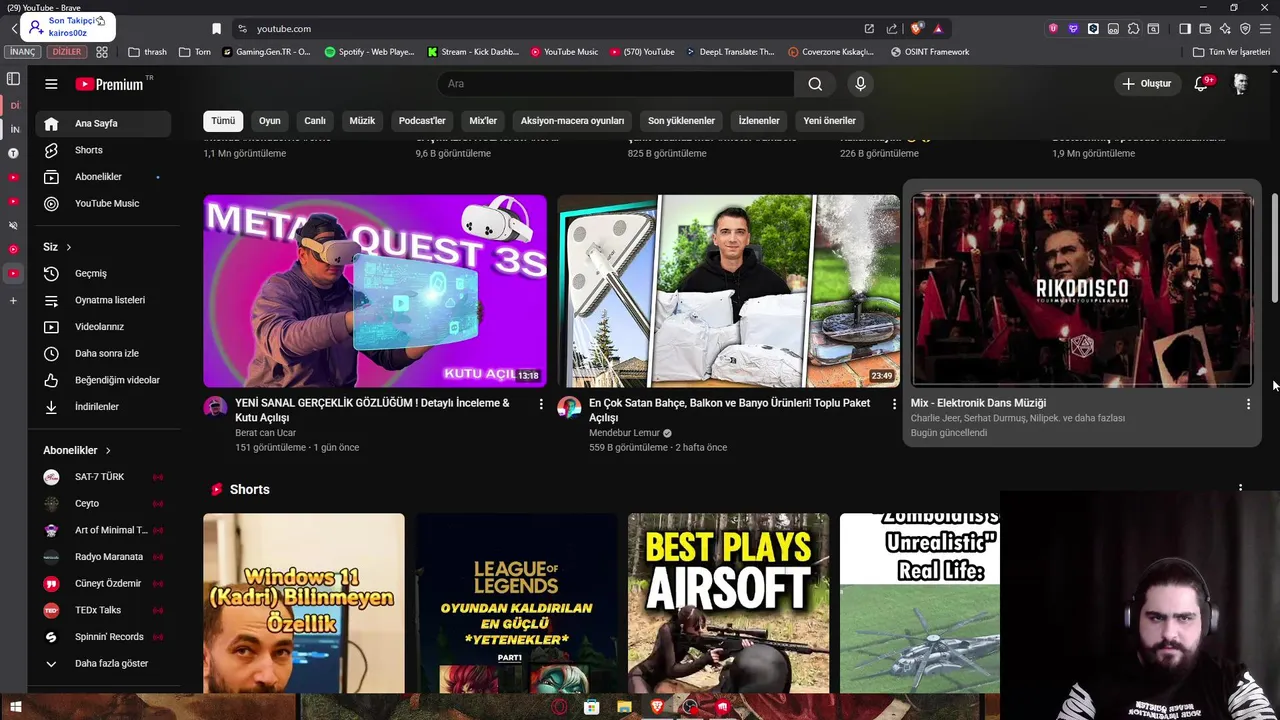Open Brave from the taskbar
Screen dimensions: 1280x720
(x=657, y=707)
